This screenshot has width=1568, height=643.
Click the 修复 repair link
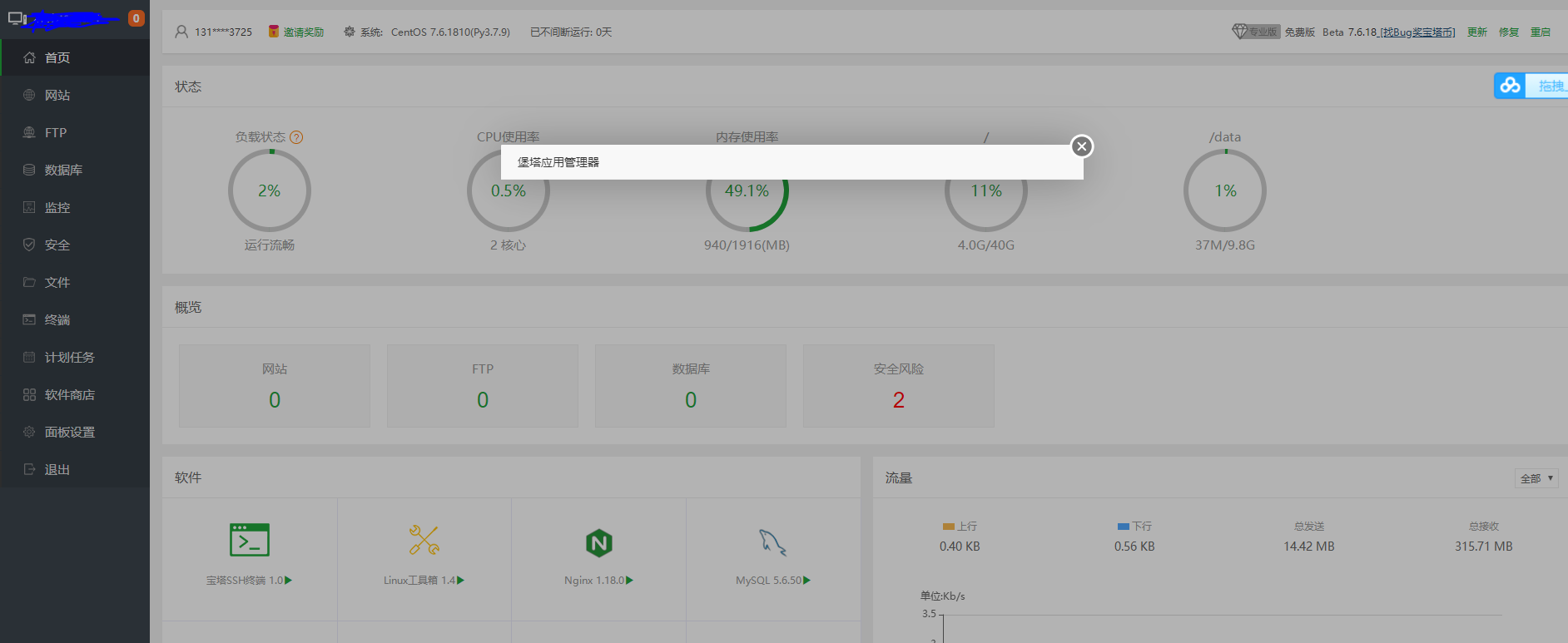coord(1509,32)
